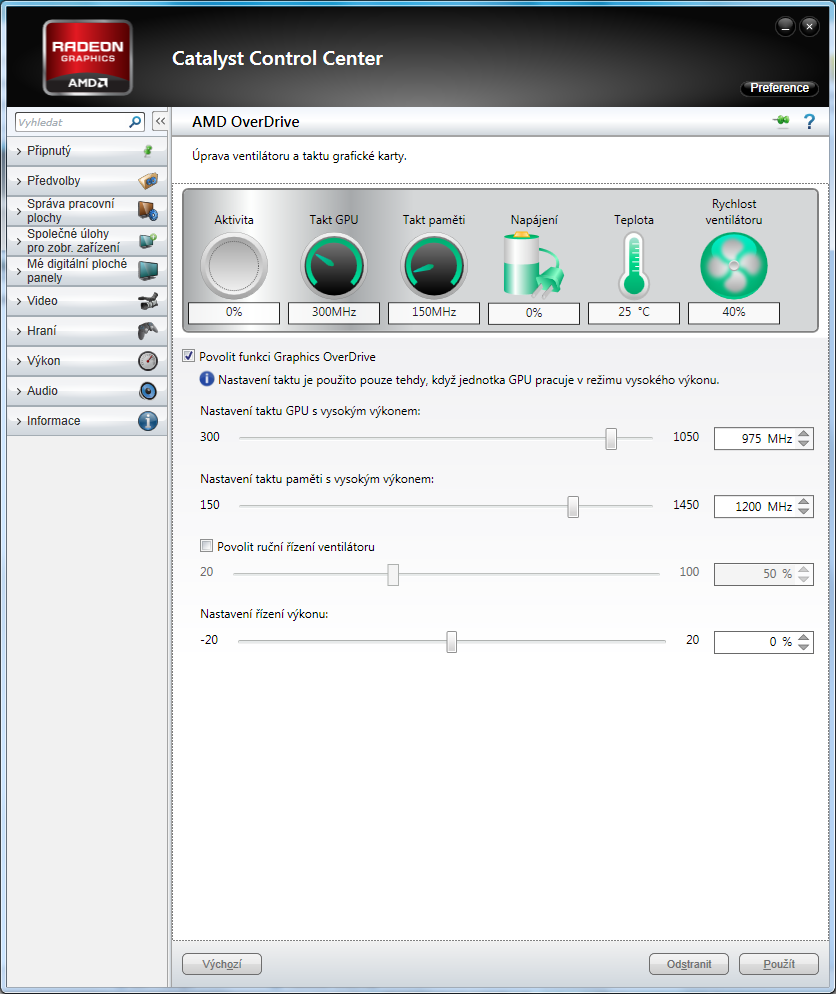Expand Společné úlohy pro zobr. zařízení section
Viewport: 837px width, 994px height.
pyautogui.click(x=87, y=241)
